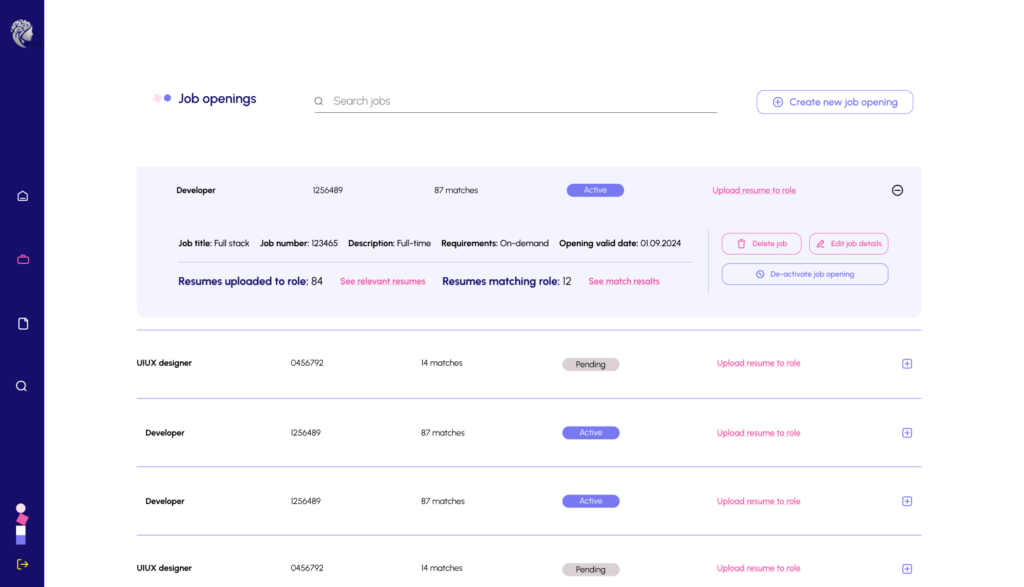Expand the third Developer row with plus icon
1024x587 pixels.
click(907, 501)
